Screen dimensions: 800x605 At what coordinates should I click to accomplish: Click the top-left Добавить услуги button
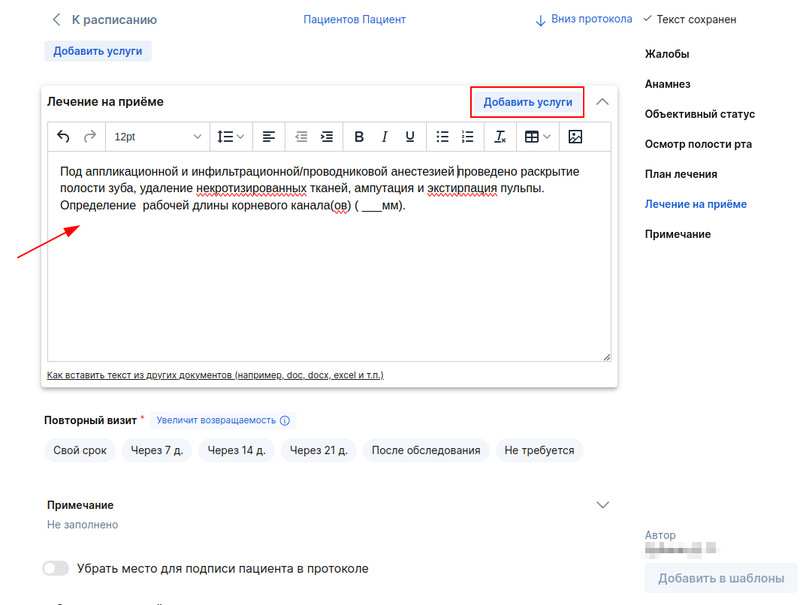98,51
